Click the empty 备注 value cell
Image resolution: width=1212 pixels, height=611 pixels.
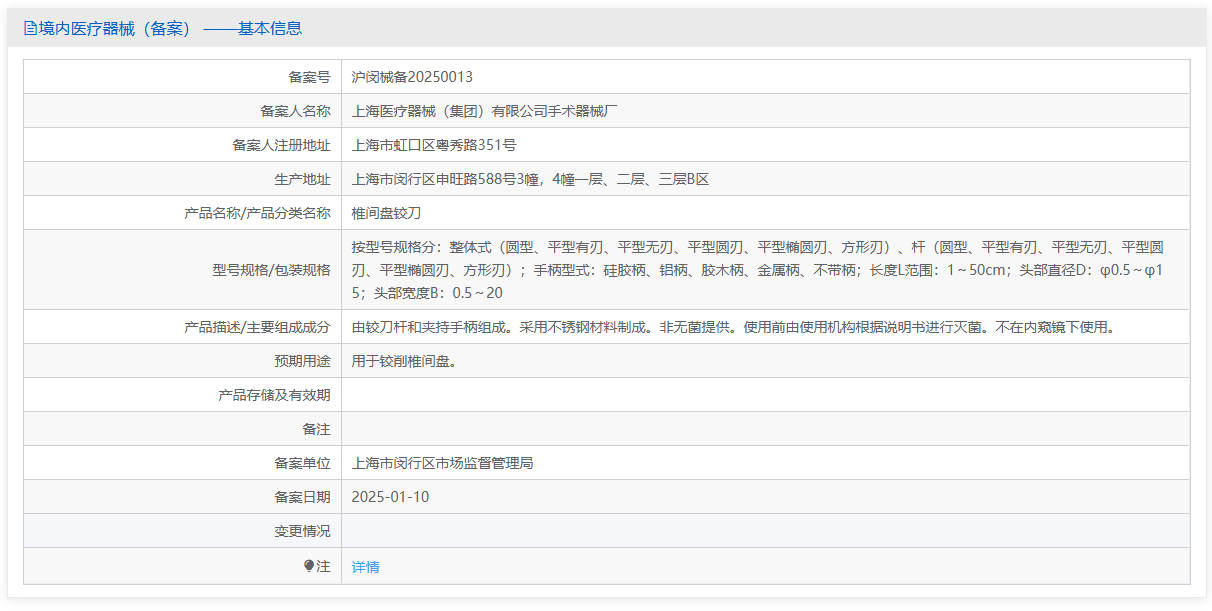click(x=765, y=429)
